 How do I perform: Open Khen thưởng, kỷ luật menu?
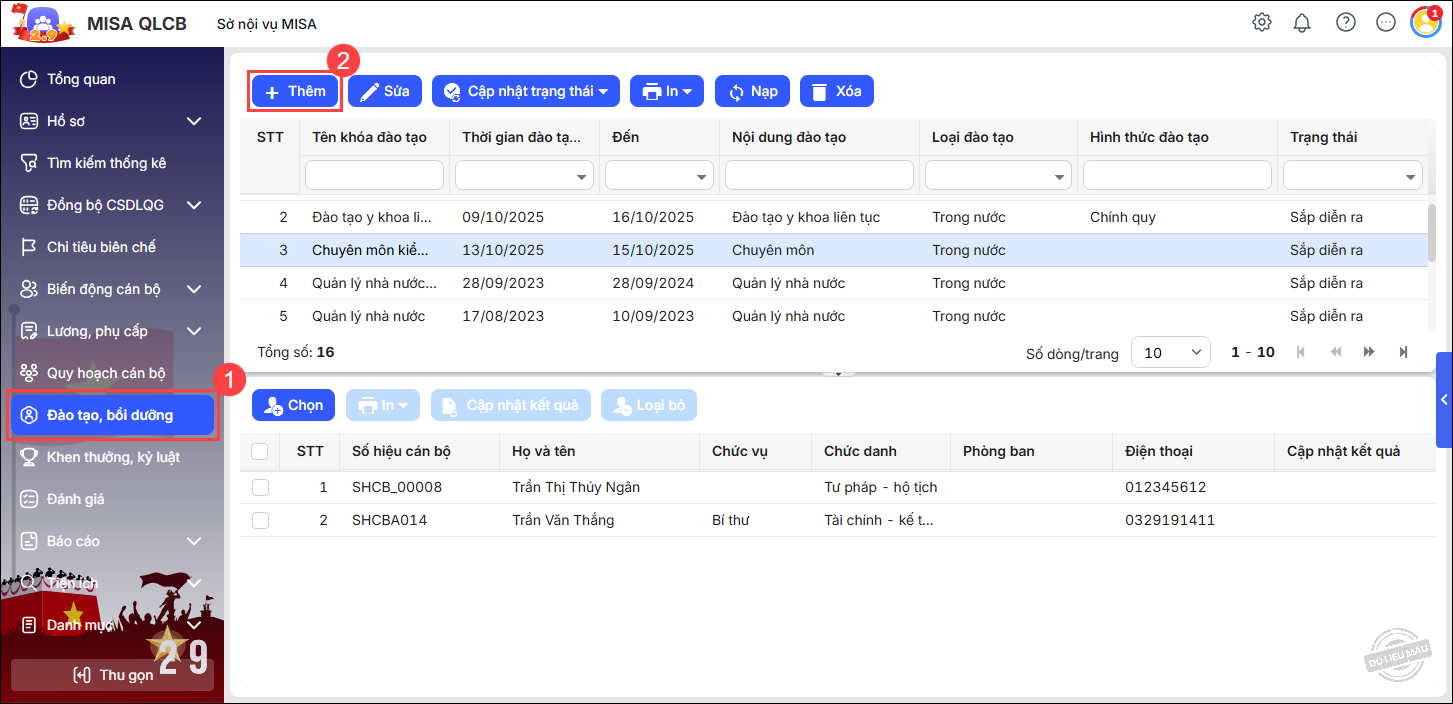point(112,457)
